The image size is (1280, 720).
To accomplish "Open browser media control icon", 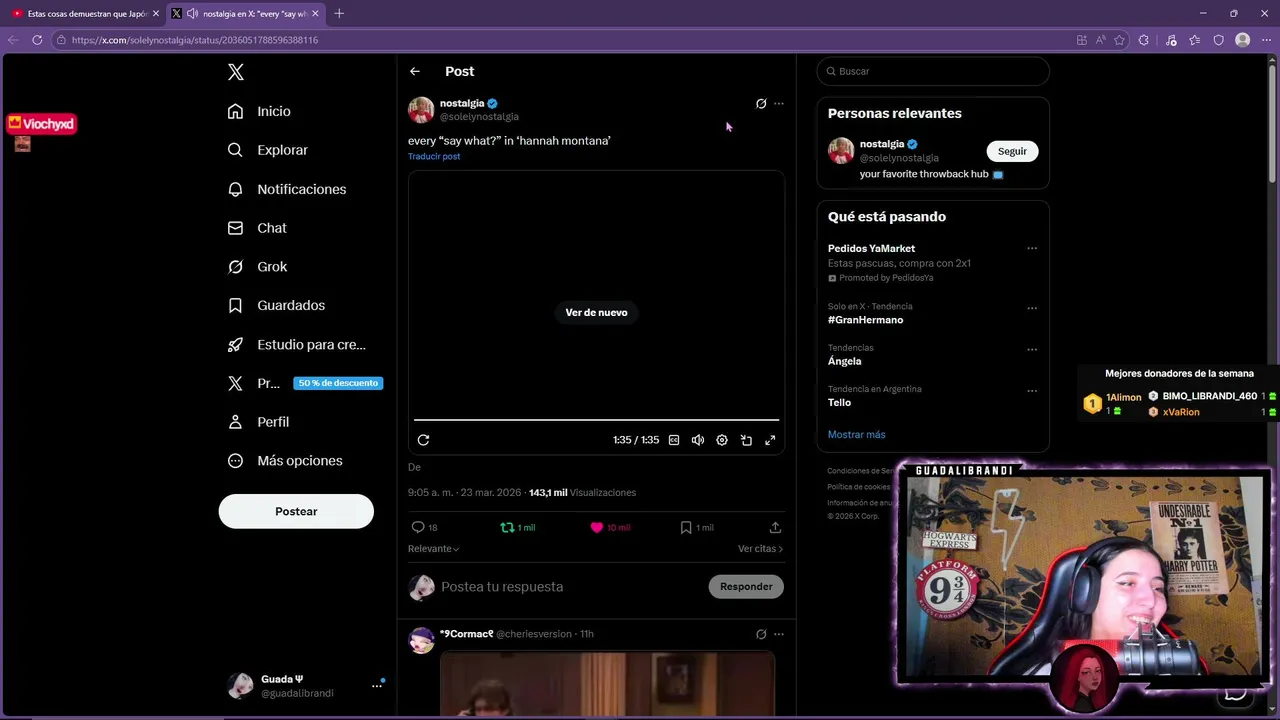I will tap(1171, 40).
